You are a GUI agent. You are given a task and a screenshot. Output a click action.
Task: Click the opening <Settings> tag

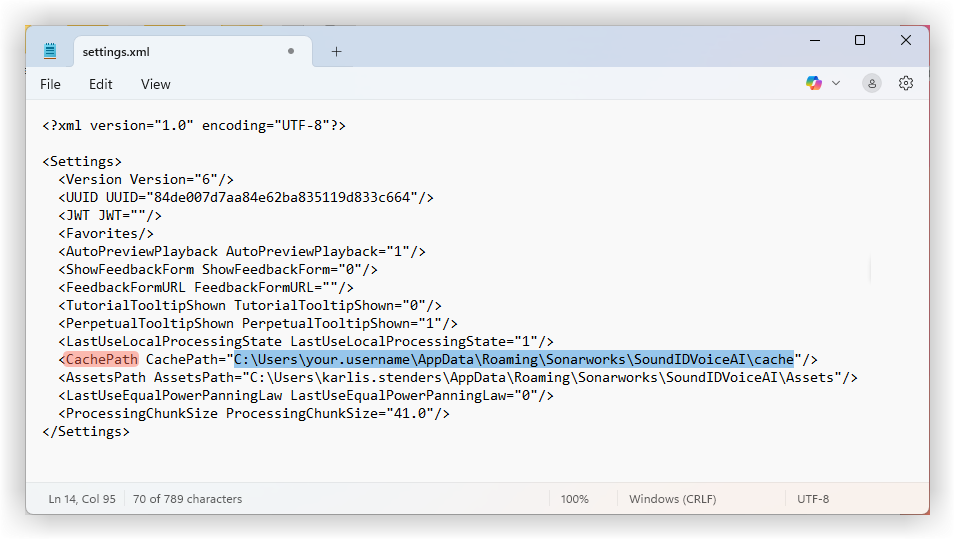coord(82,162)
